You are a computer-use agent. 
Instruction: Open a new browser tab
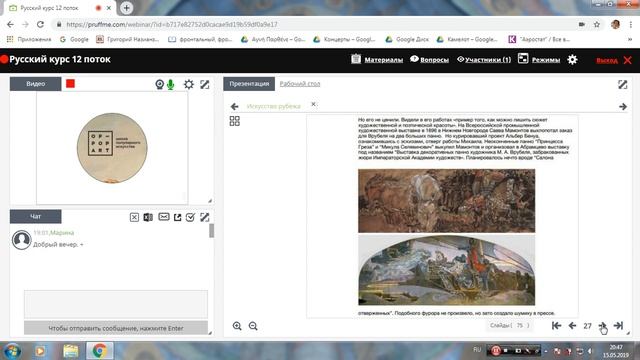coord(126,8)
